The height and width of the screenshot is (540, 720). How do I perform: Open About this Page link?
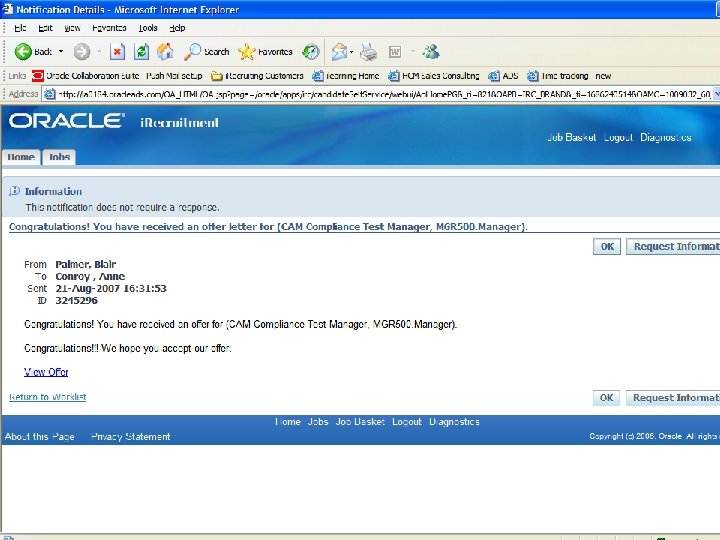click(x=39, y=437)
